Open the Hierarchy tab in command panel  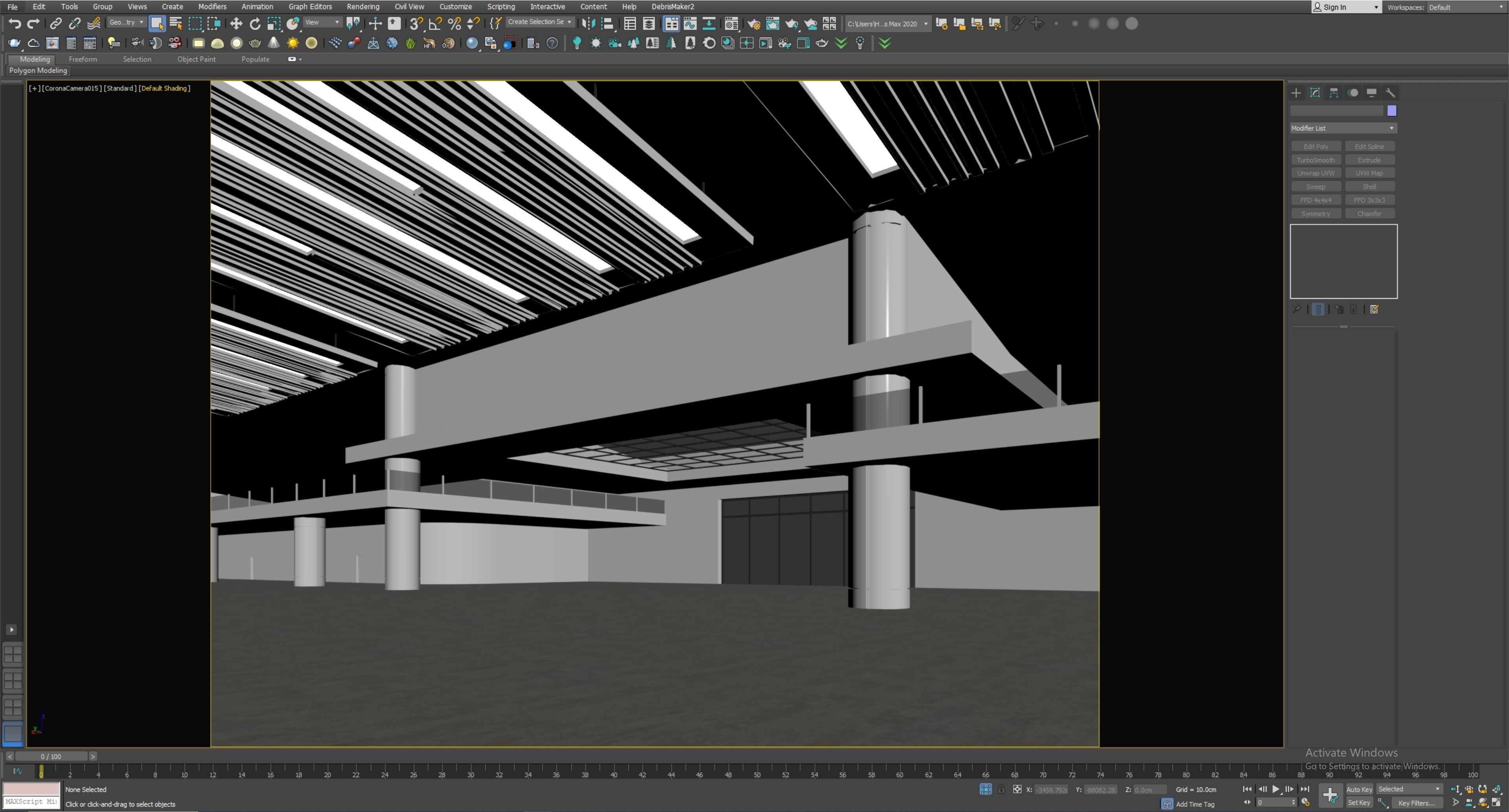[1334, 92]
